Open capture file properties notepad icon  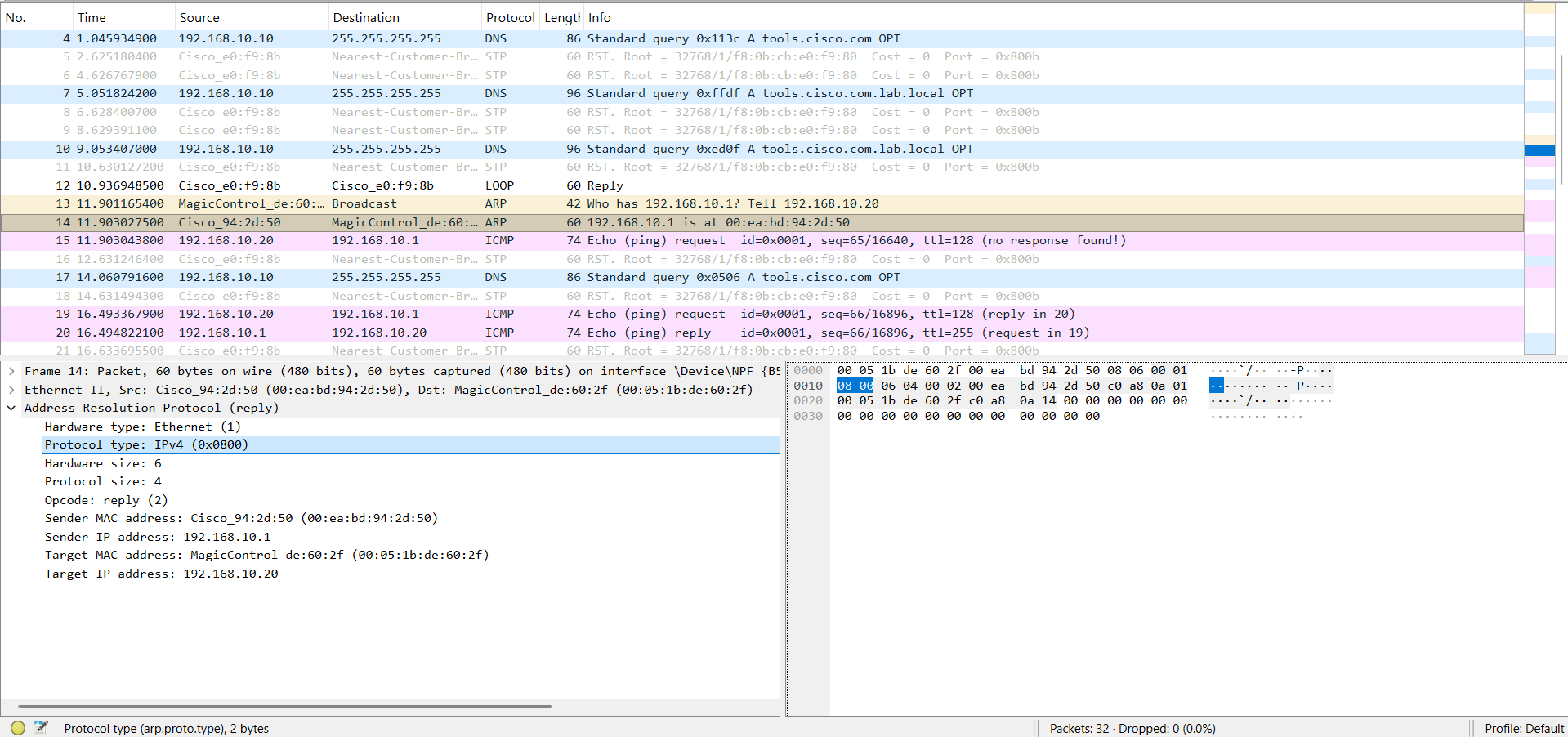coord(41,727)
